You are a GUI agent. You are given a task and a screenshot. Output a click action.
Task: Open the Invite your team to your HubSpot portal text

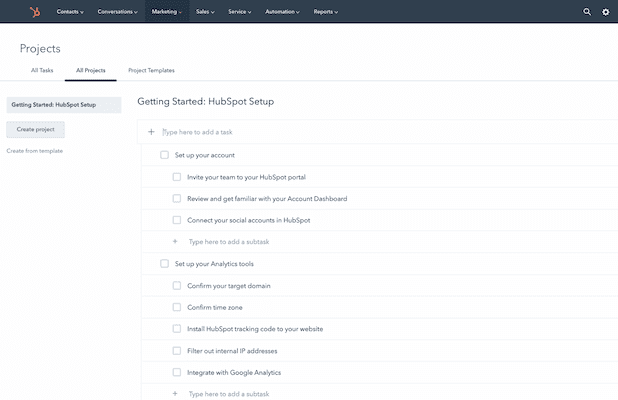[246, 177]
